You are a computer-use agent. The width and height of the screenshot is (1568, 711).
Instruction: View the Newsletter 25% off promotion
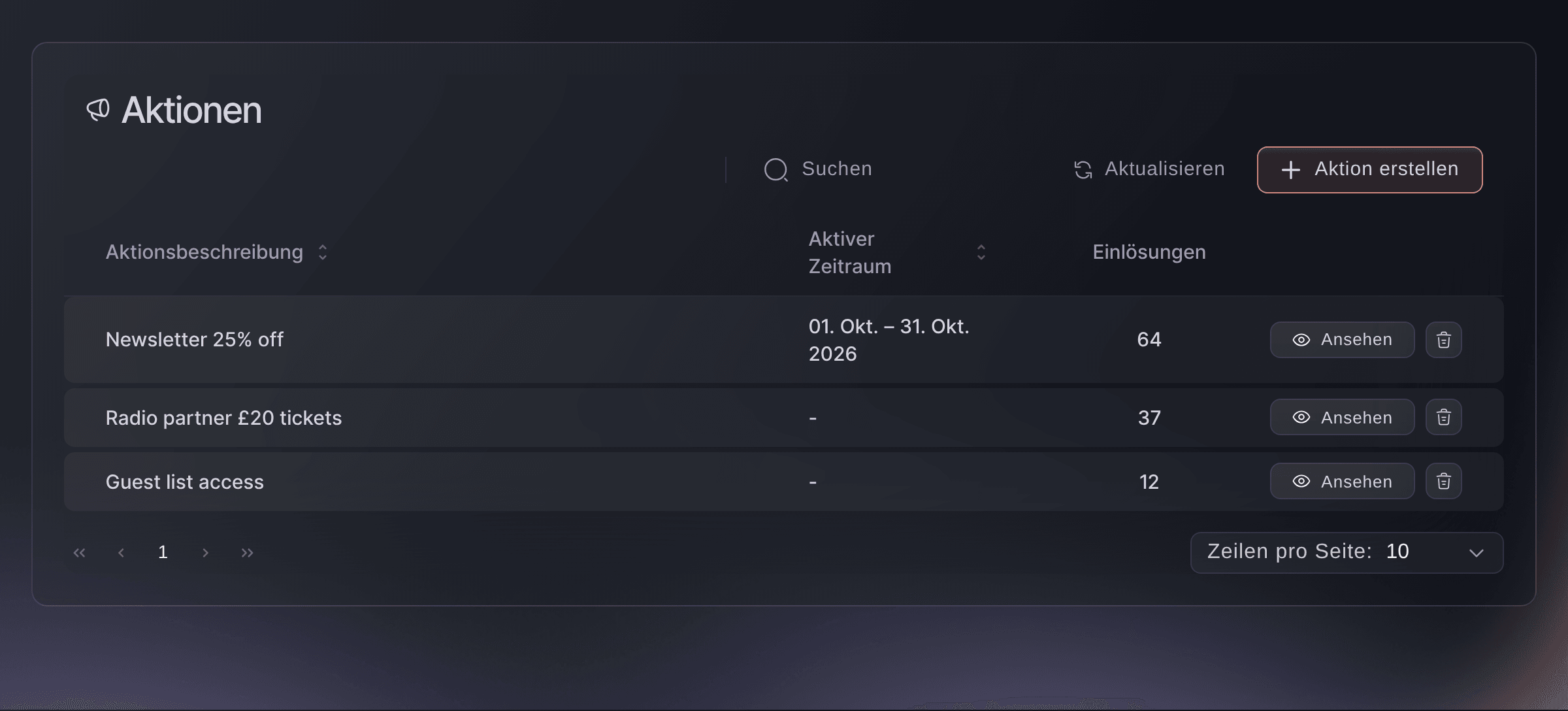coord(1342,340)
